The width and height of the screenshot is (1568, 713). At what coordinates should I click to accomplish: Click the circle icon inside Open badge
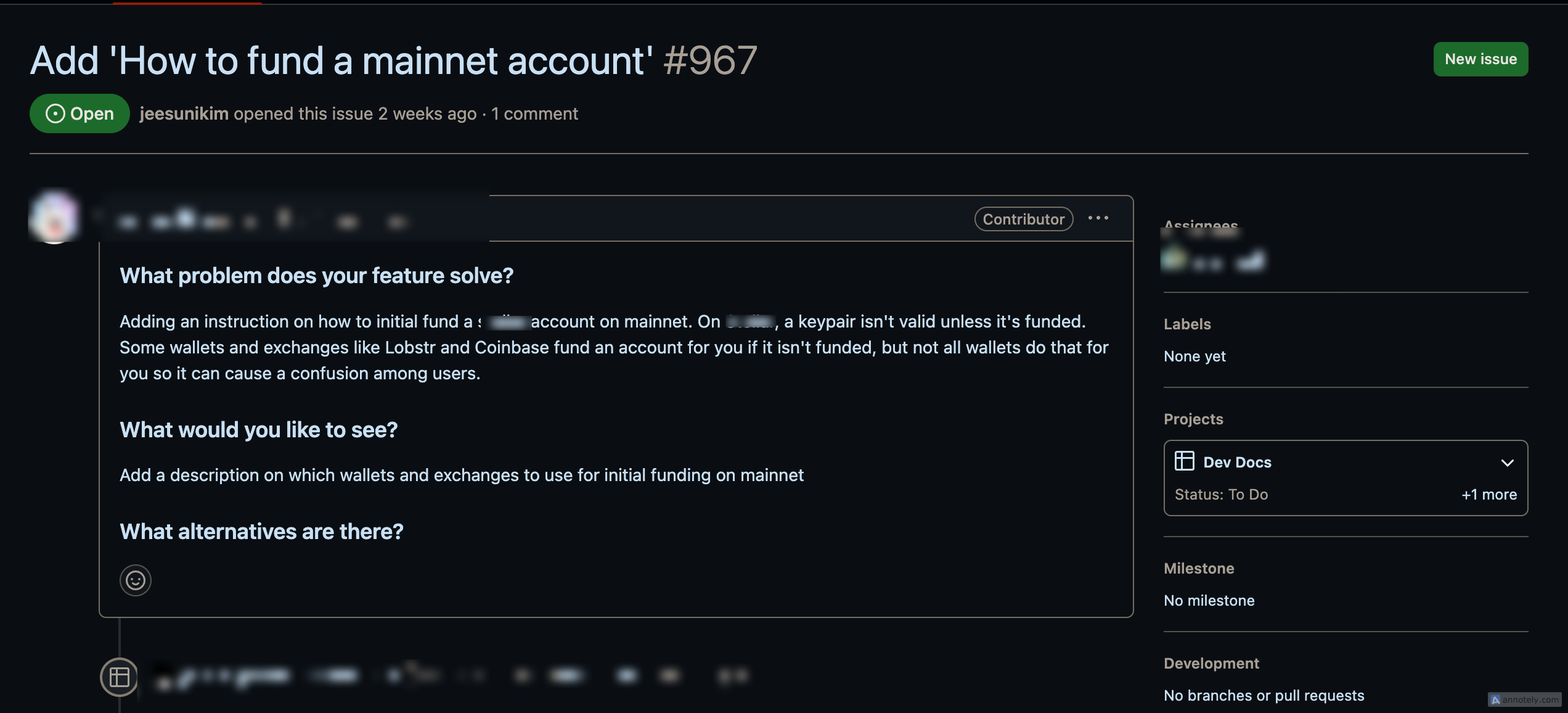pos(55,113)
